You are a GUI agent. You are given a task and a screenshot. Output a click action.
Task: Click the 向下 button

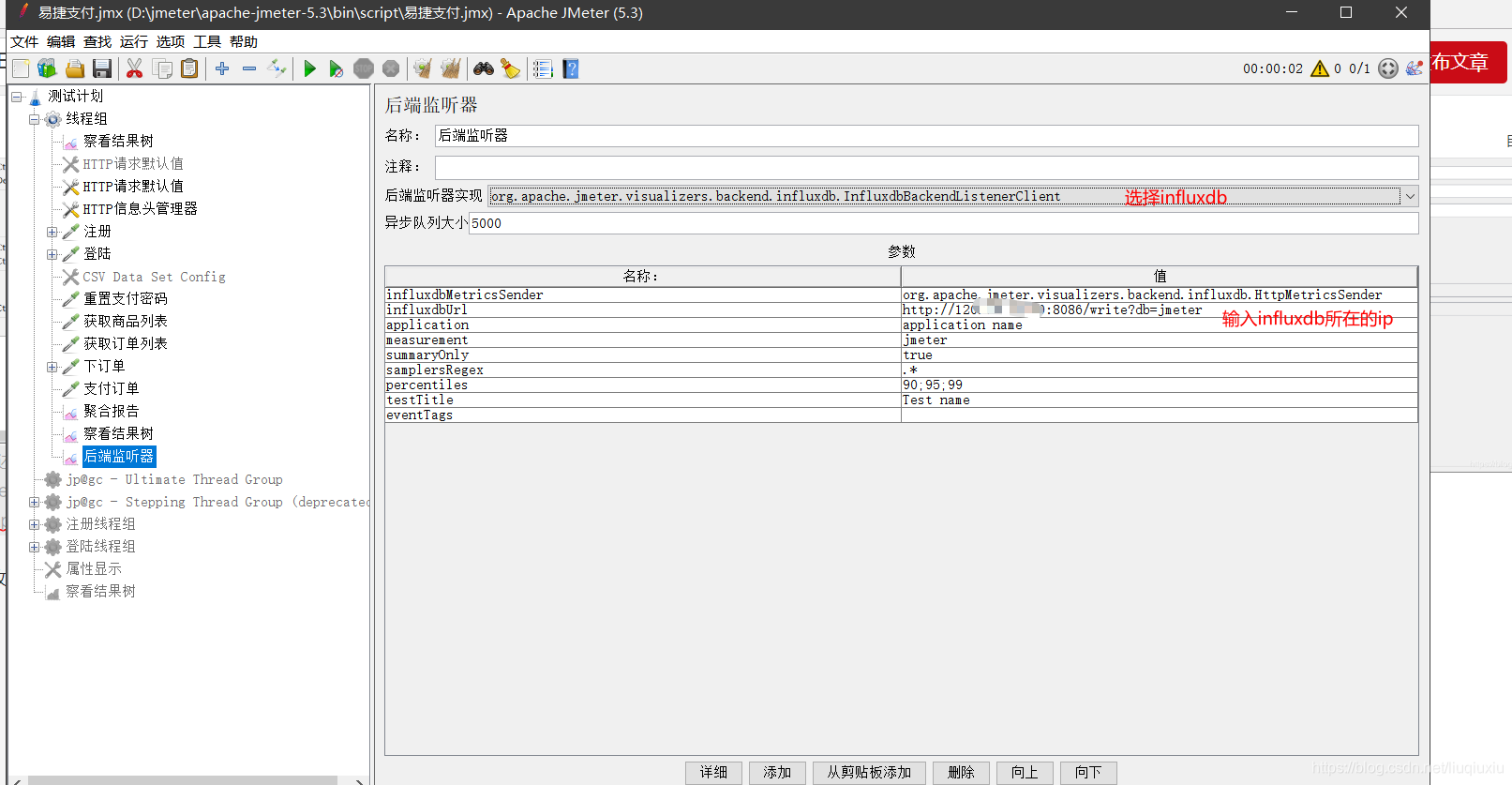[1088, 773]
